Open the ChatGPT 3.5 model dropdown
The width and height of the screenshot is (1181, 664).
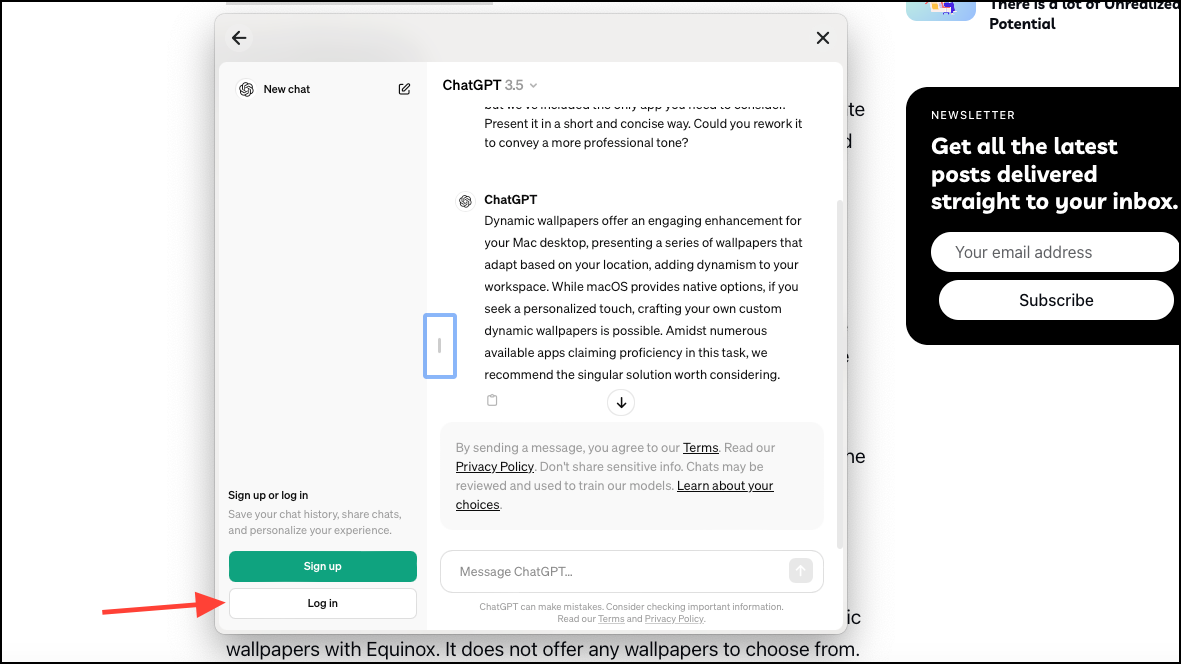(490, 85)
